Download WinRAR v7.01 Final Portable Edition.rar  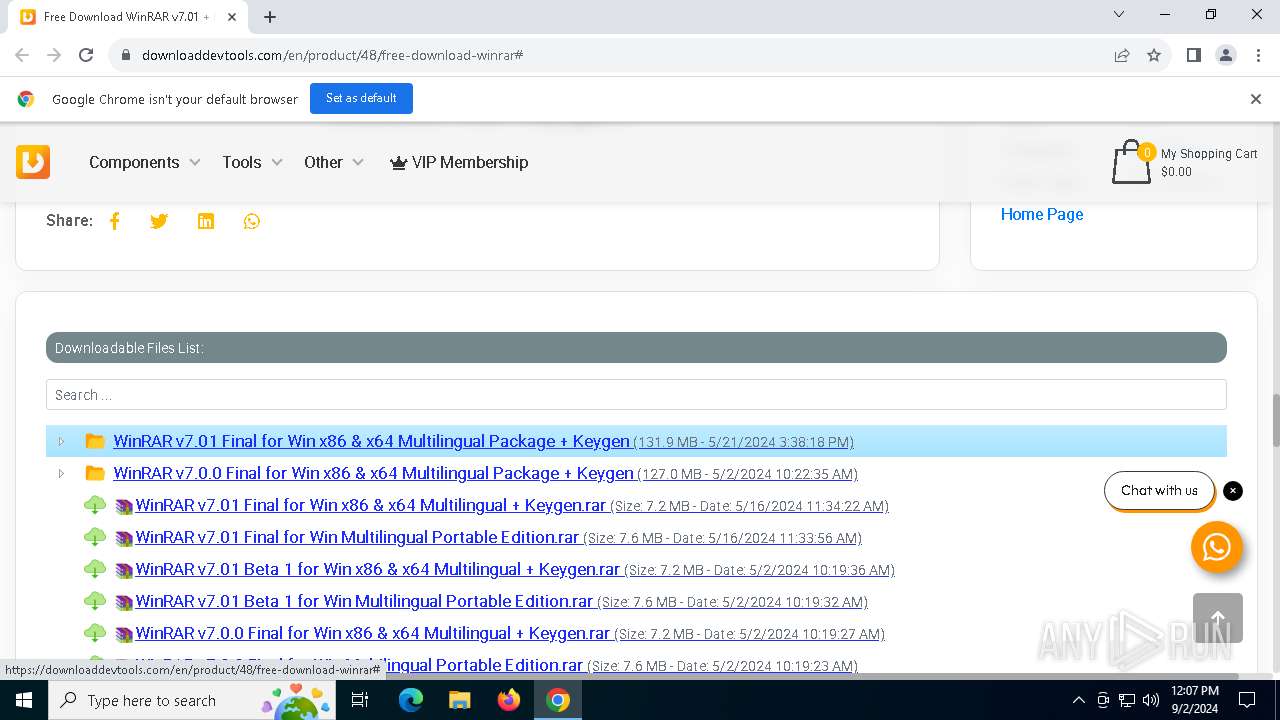357,537
